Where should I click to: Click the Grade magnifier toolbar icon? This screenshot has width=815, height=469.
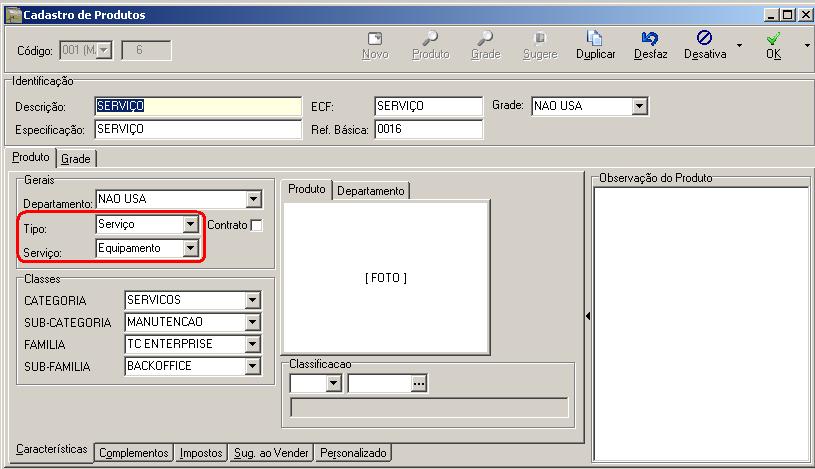(485, 38)
